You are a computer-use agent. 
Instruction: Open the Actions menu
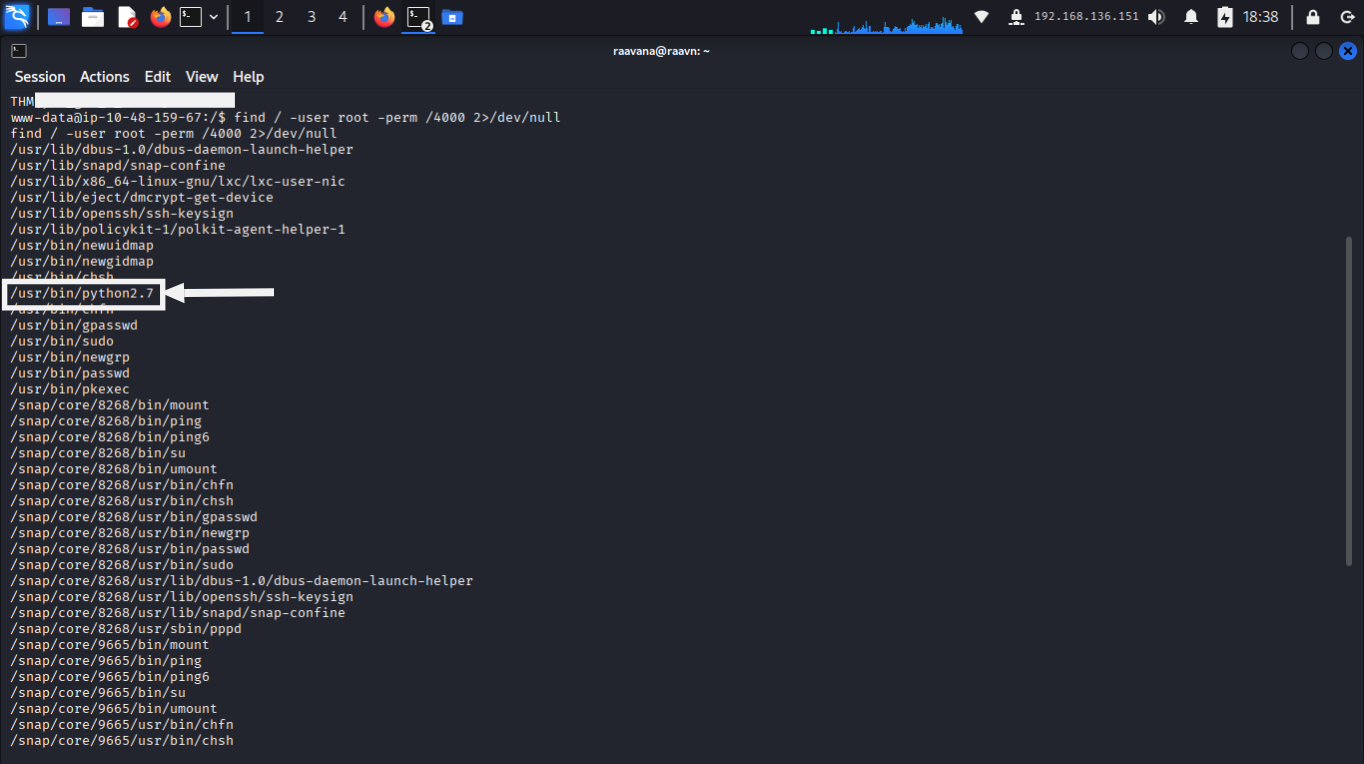pyautogui.click(x=105, y=77)
